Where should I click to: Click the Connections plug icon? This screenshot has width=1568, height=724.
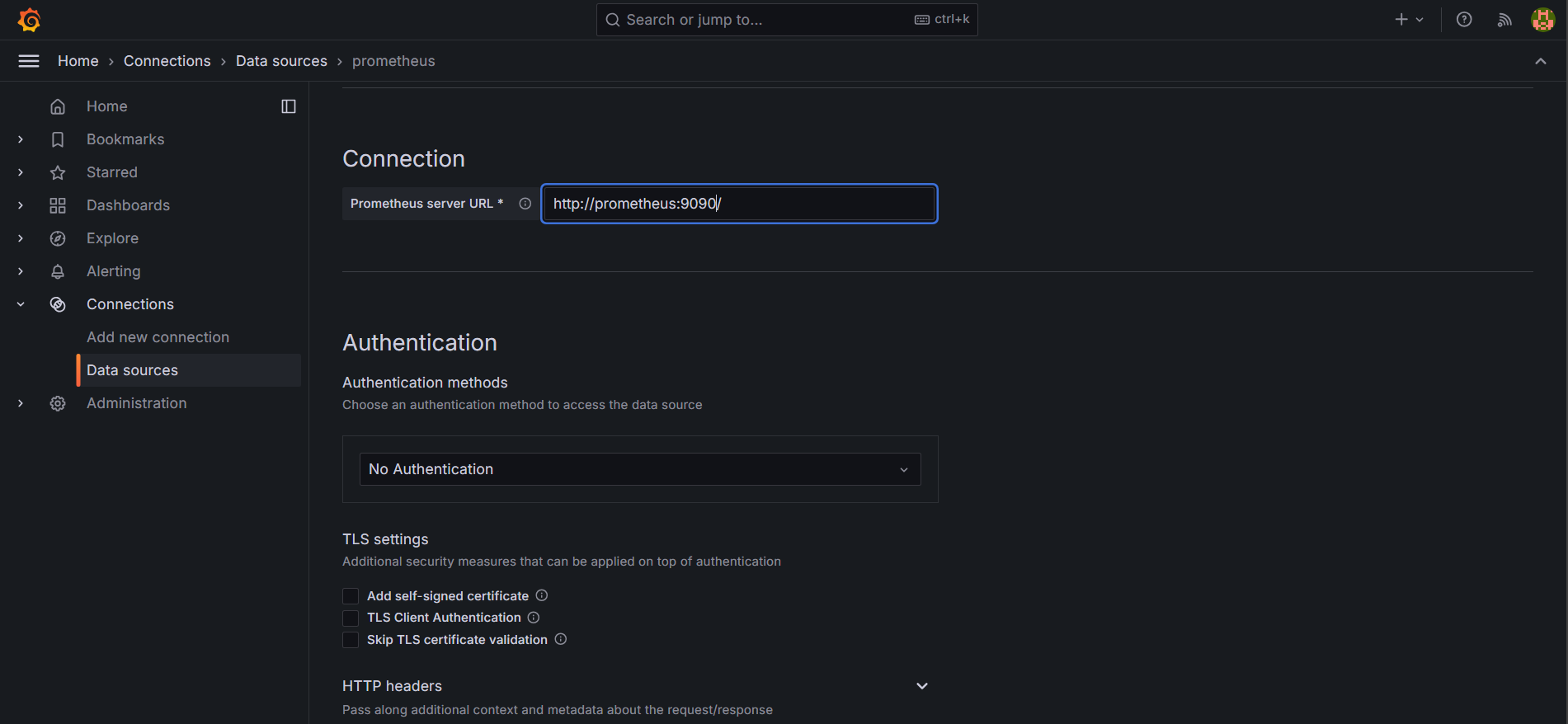[58, 304]
